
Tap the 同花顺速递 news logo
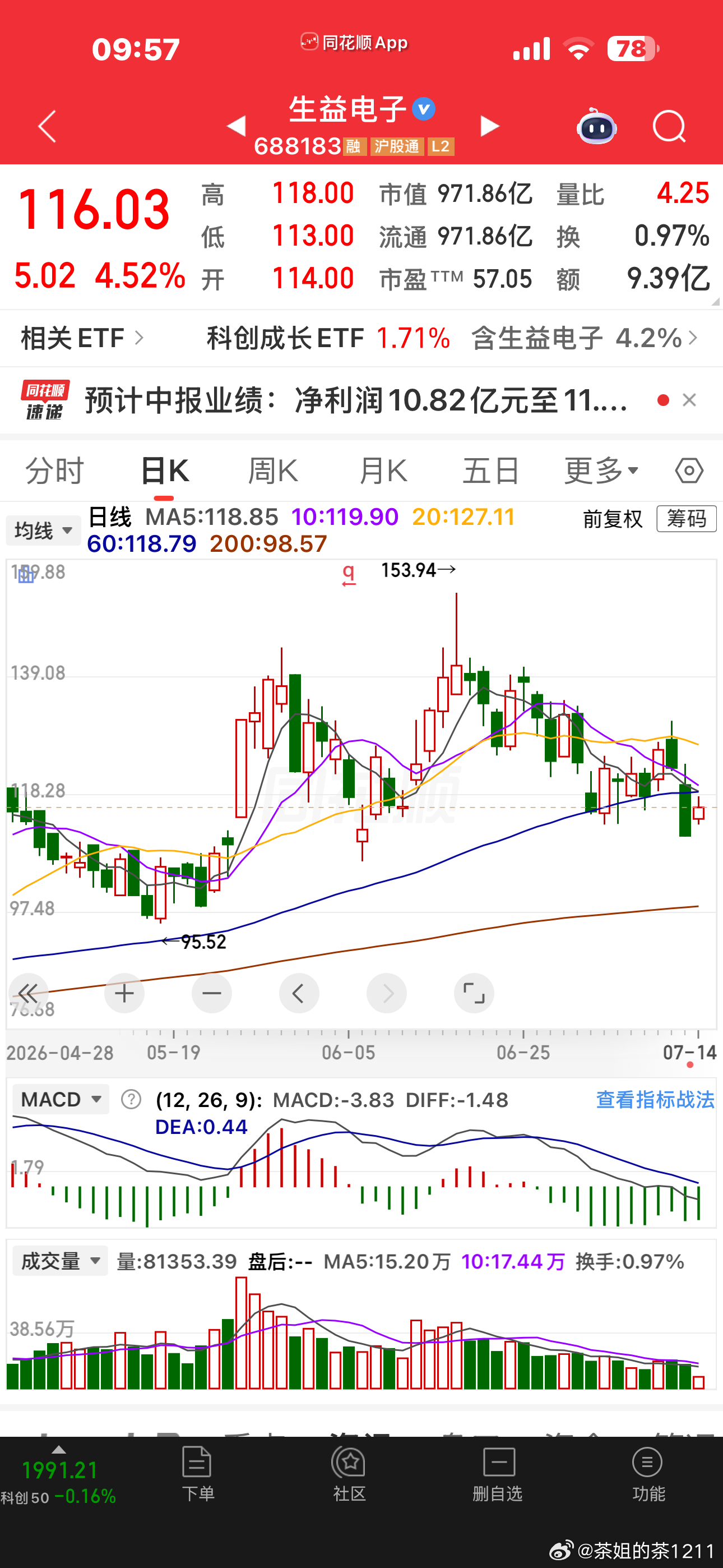coord(45,400)
